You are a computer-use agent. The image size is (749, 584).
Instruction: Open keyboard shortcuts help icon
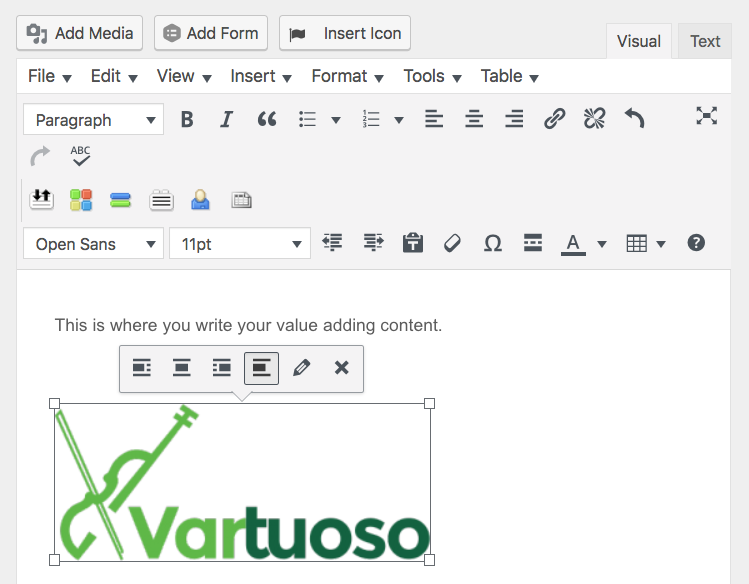696,243
